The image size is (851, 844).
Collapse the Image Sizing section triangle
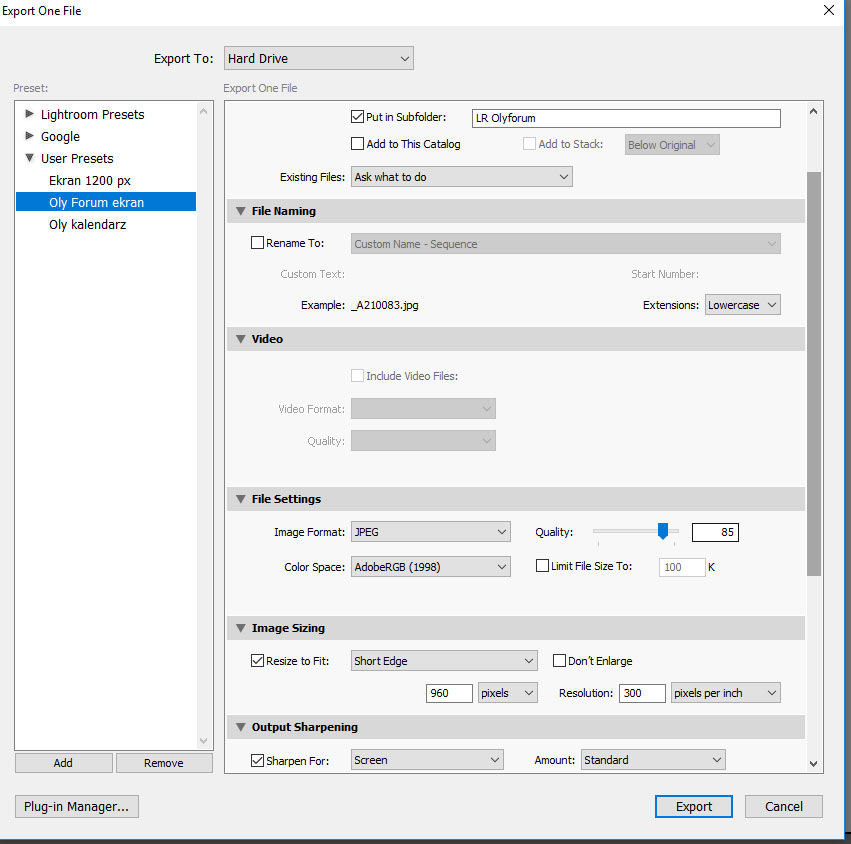241,628
